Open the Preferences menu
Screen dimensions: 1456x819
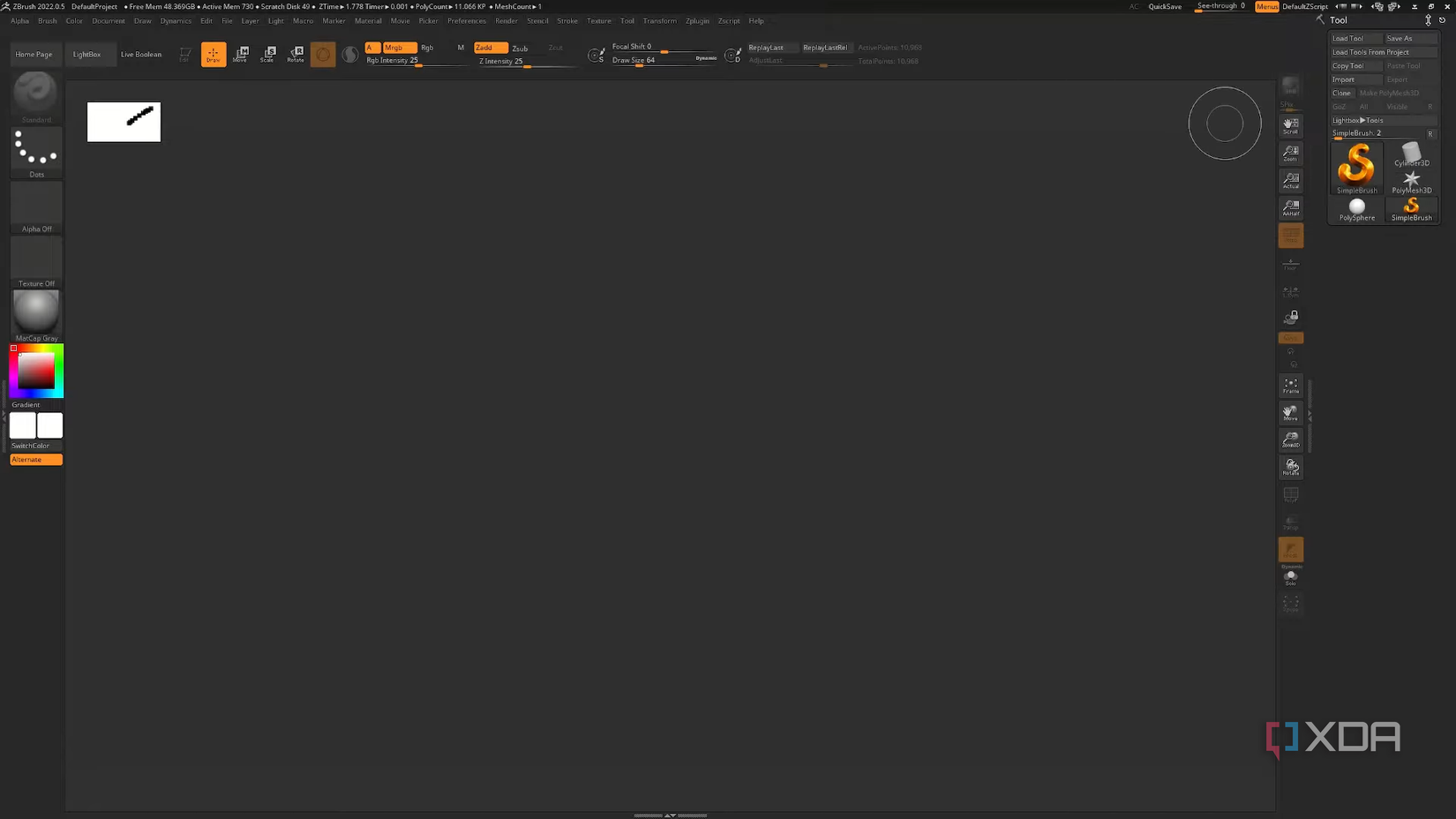466,21
